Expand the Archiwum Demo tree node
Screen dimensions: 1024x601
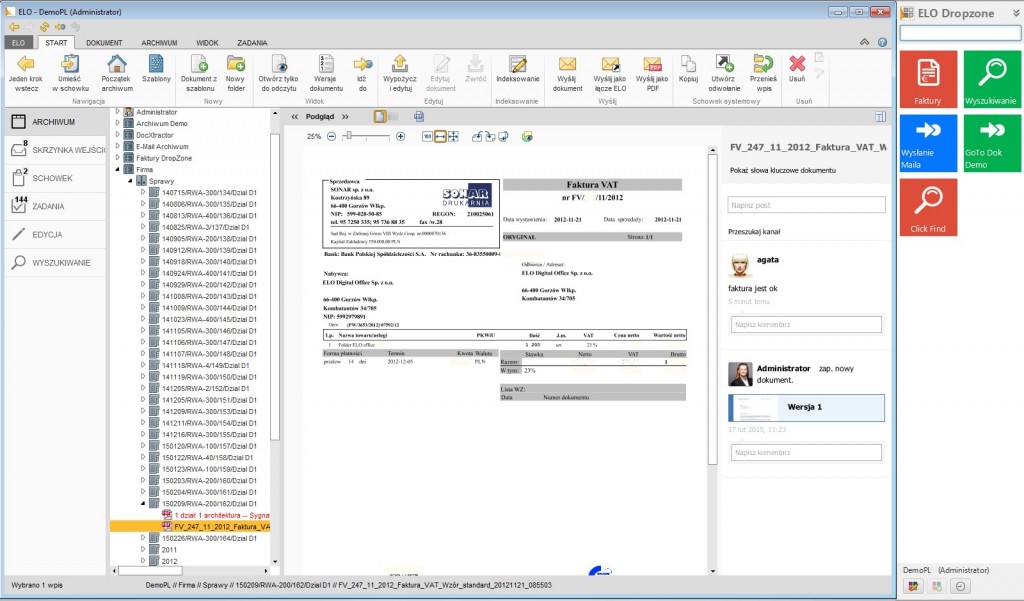(118, 123)
